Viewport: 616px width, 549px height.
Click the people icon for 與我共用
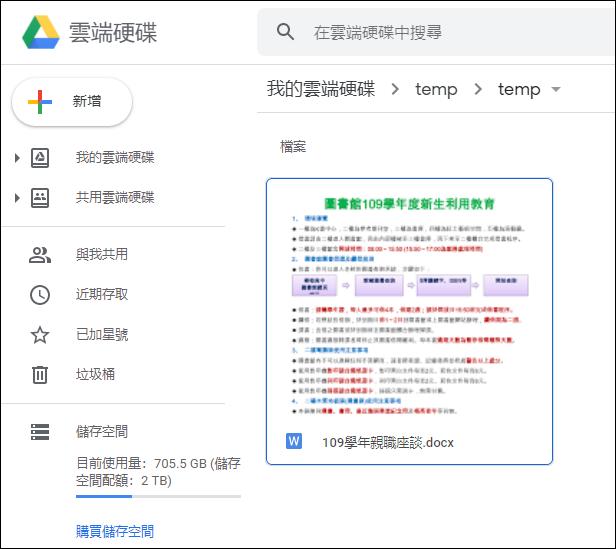[40, 255]
